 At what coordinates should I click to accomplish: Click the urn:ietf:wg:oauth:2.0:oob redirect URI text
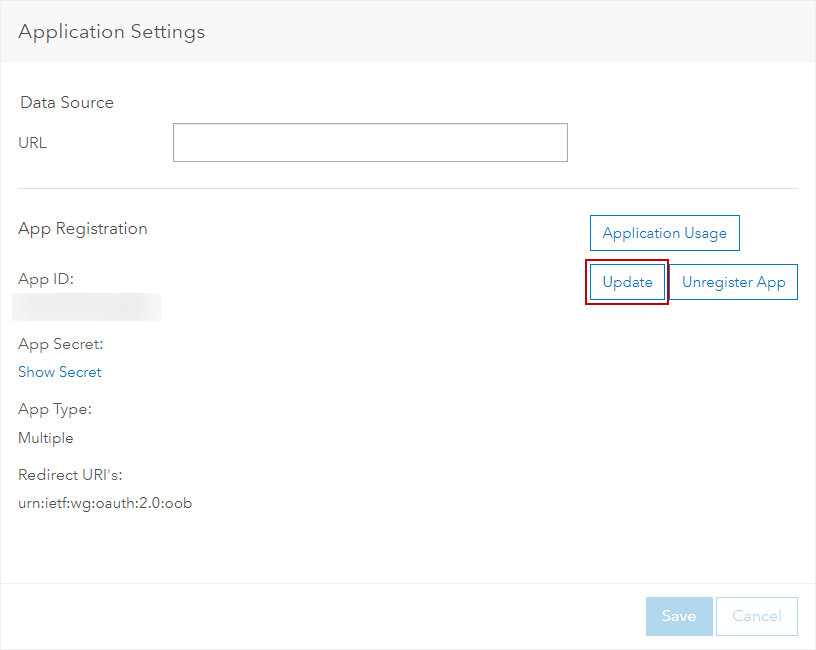click(x=105, y=503)
